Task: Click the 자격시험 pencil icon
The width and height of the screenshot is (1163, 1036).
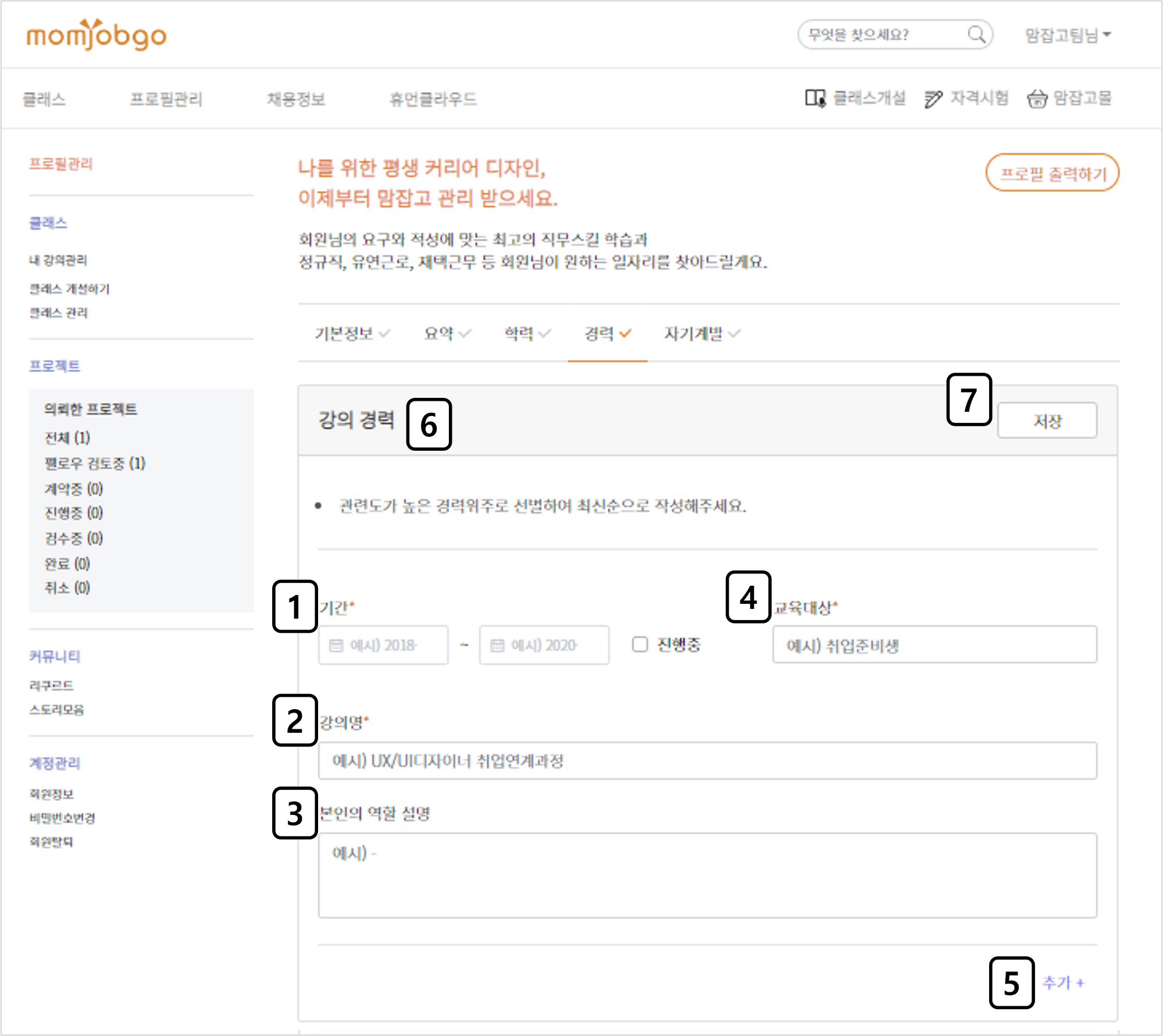Action: click(x=933, y=99)
